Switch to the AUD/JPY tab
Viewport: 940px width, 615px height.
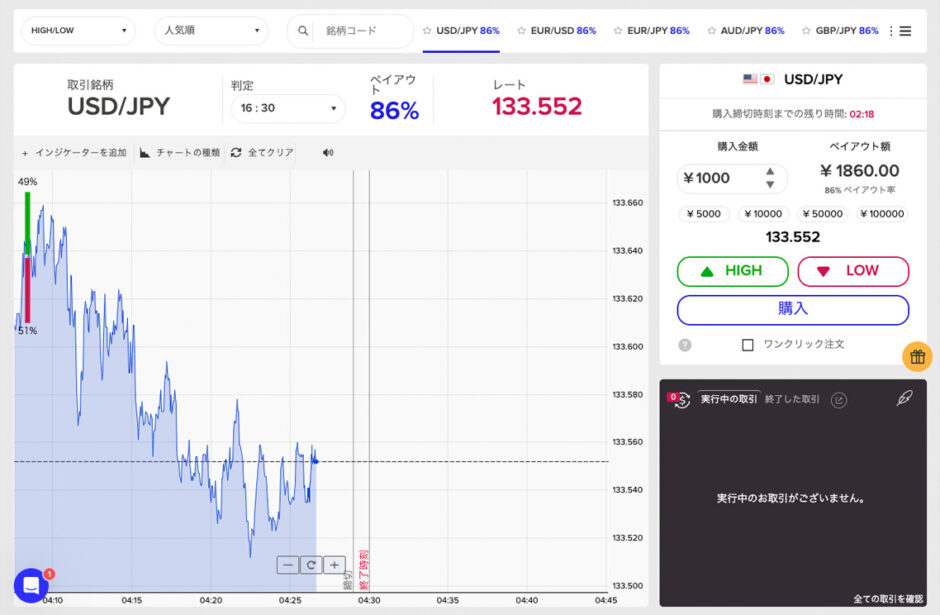pos(752,31)
